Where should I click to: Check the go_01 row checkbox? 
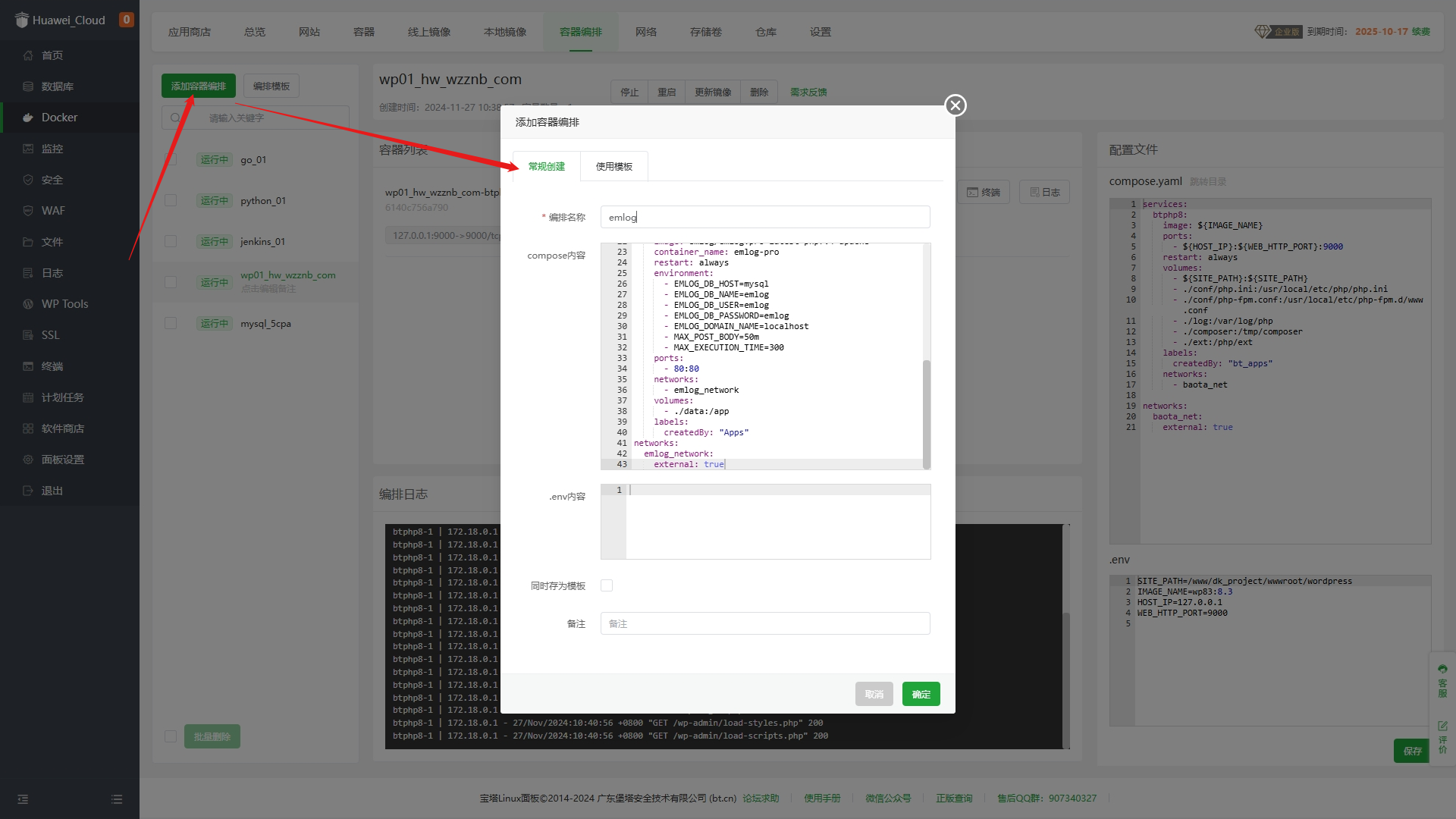tap(171, 159)
